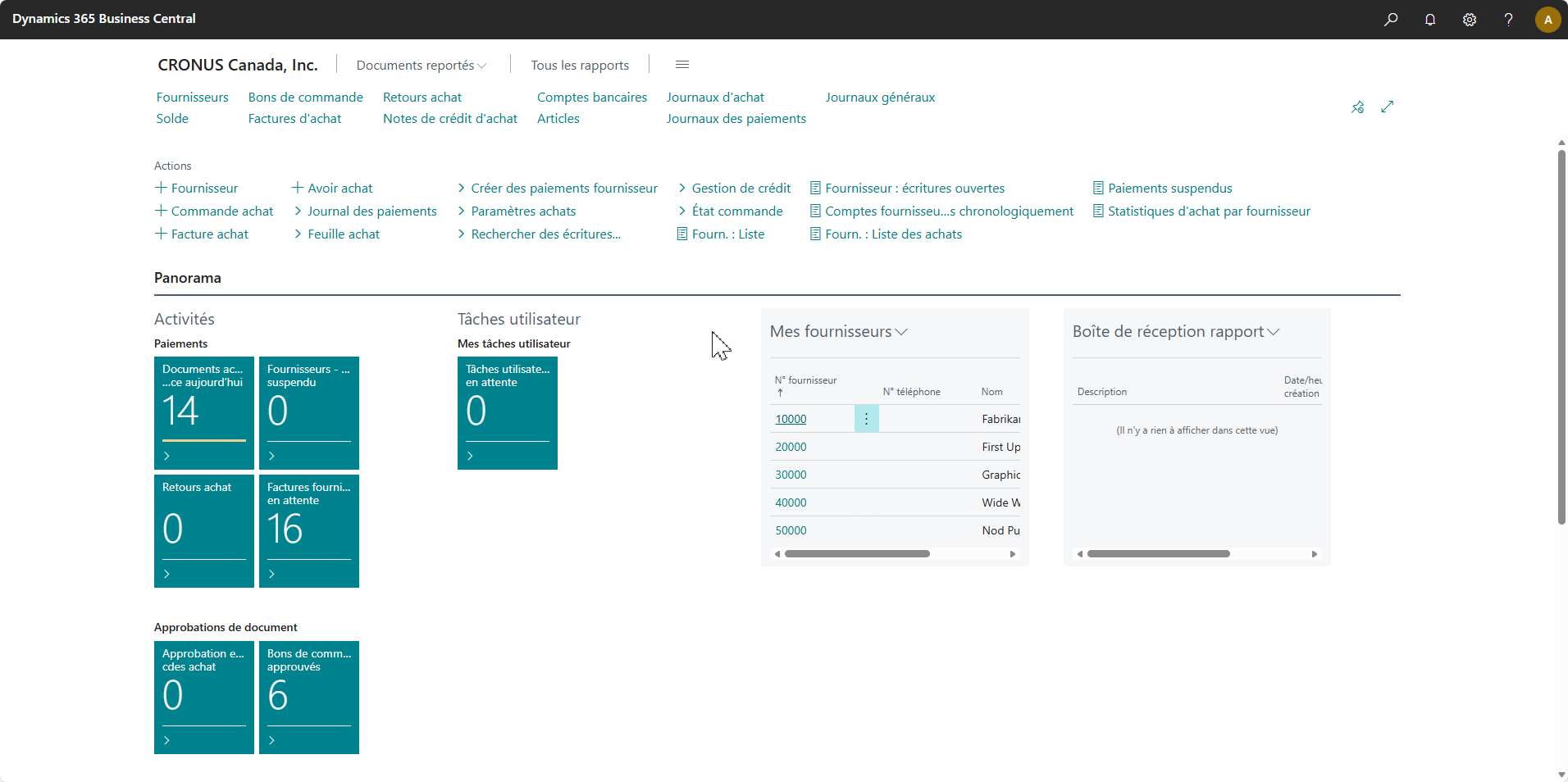This screenshot has width=1568, height=782.
Task: Click the expand page arrows icon
Action: pyautogui.click(x=1388, y=107)
